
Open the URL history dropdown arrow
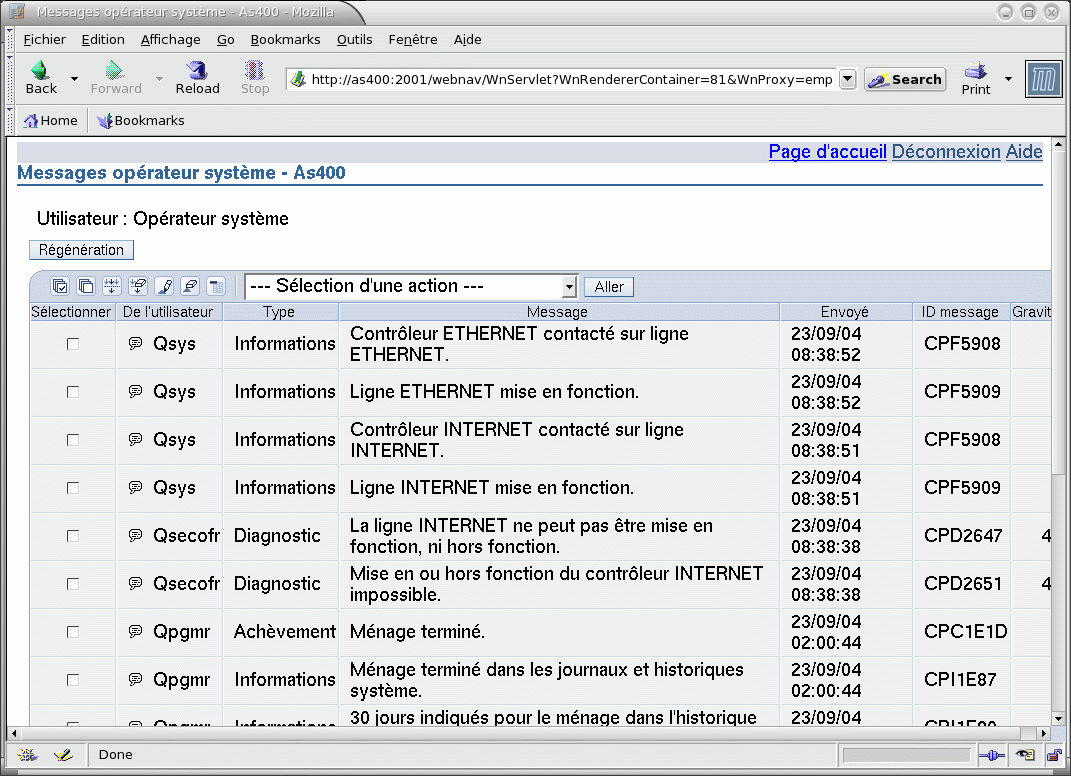847,79
